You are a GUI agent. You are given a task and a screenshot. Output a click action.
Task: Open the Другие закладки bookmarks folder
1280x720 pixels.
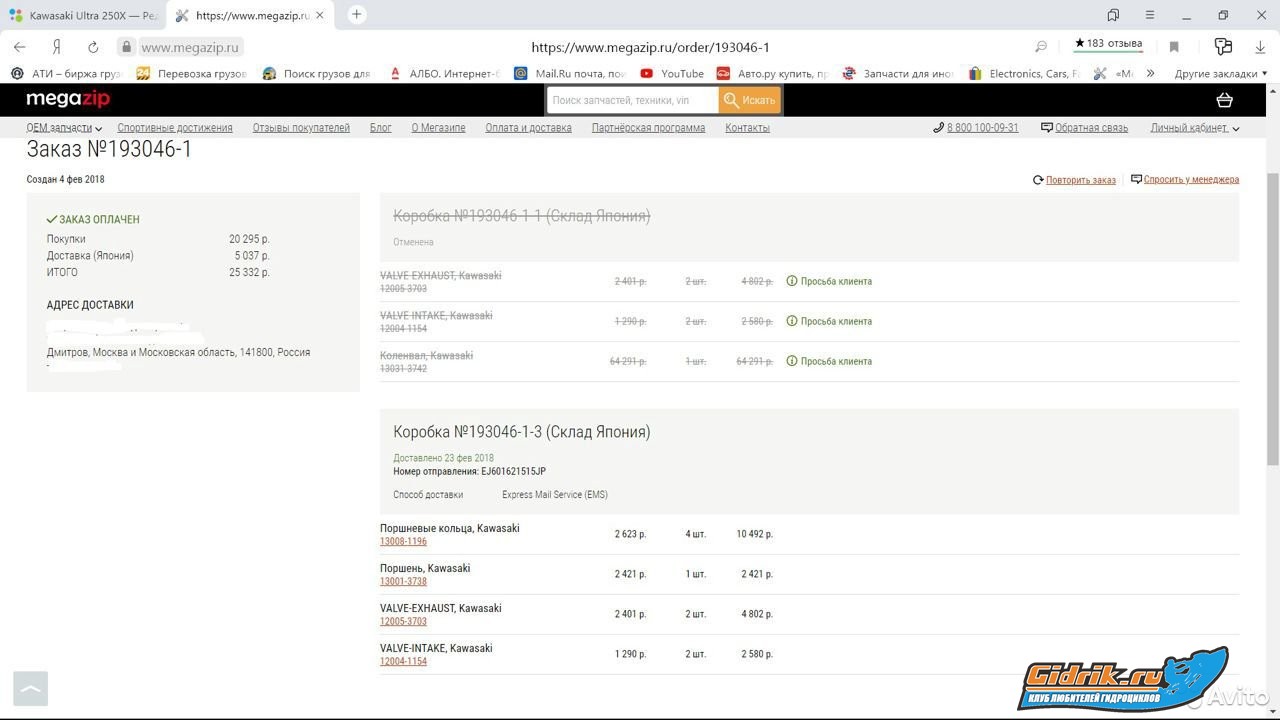1220,73
